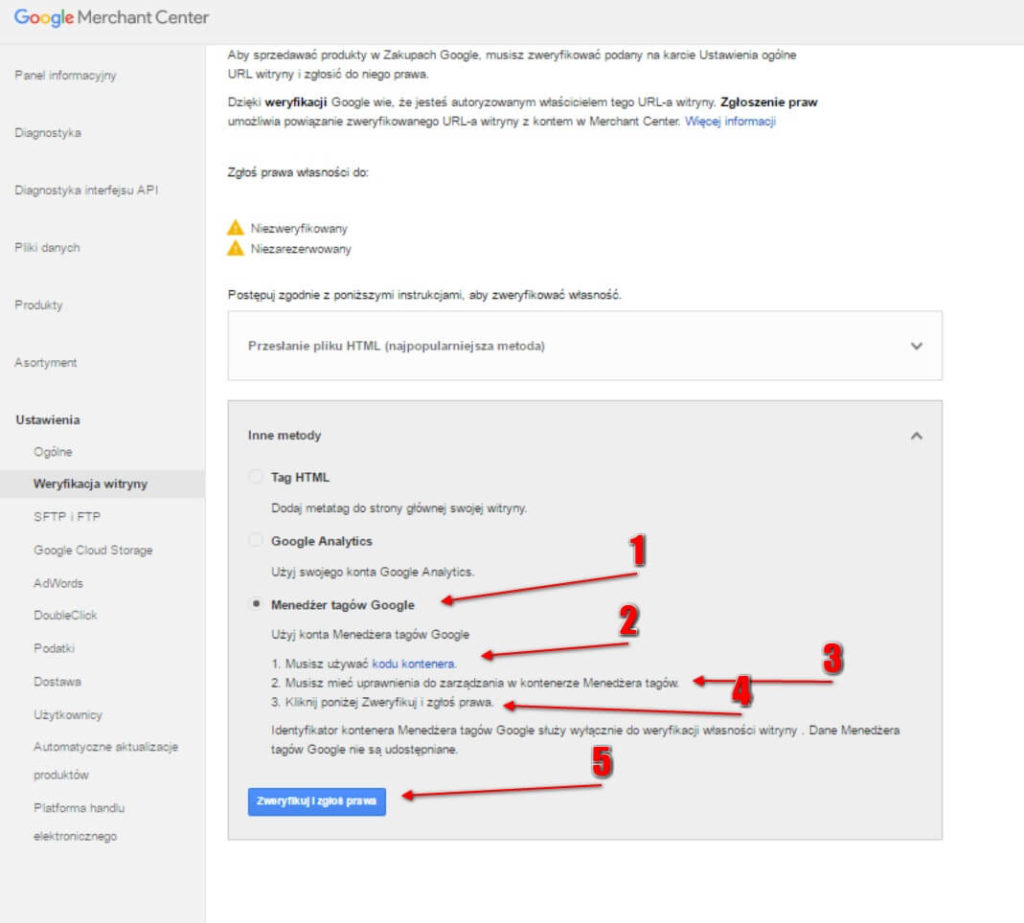Click step 3 'Kliknij poniżej Zweryfikuj' text

[x=383, y=703]
